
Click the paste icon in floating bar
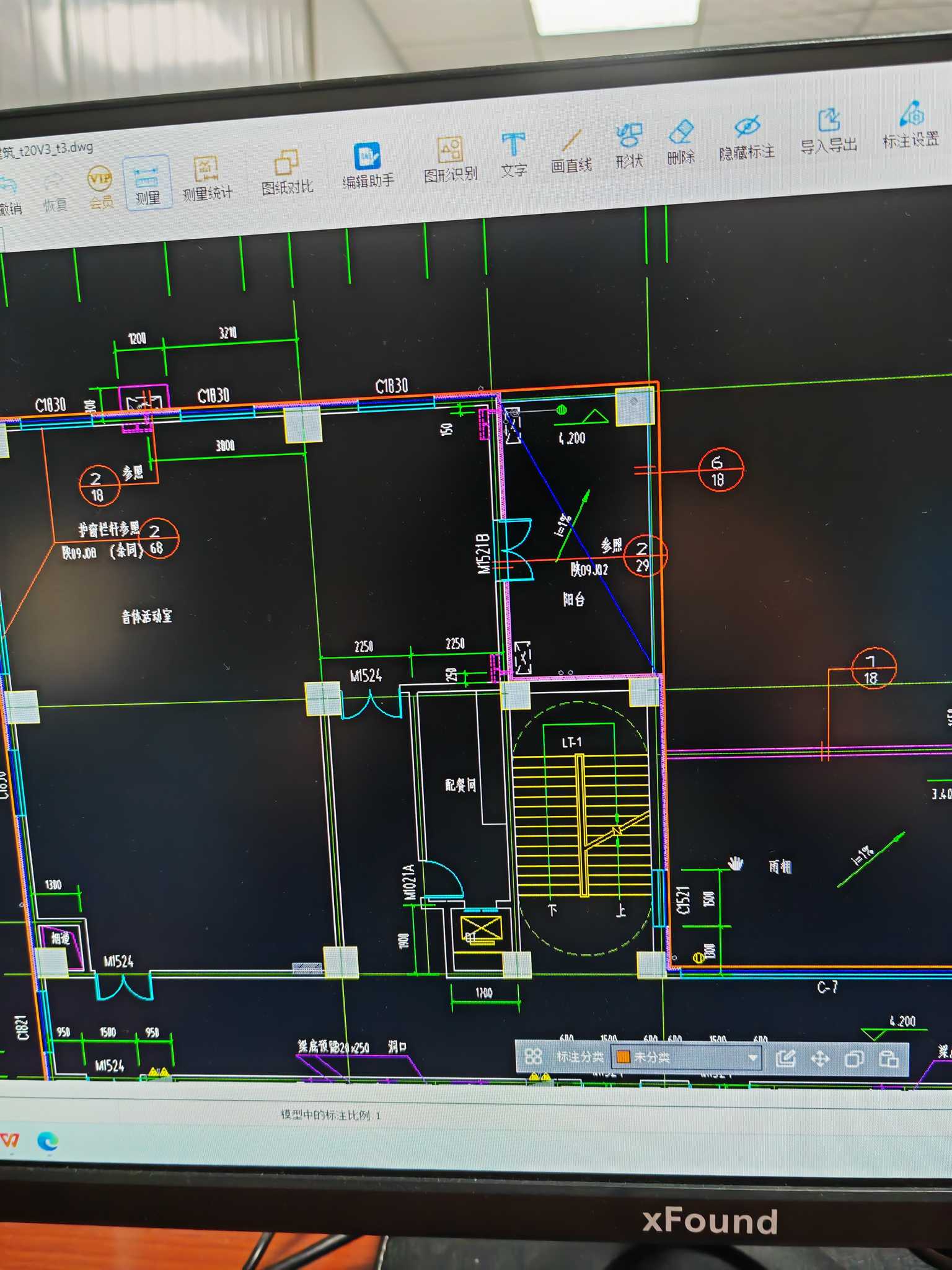(889, 1059)
